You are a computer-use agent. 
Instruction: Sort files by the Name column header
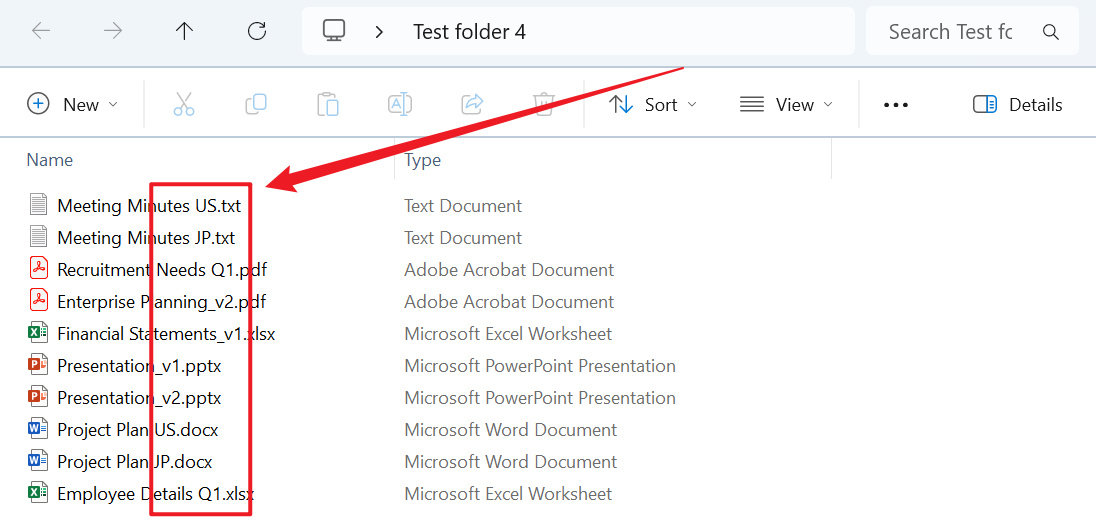pos(50,160)
